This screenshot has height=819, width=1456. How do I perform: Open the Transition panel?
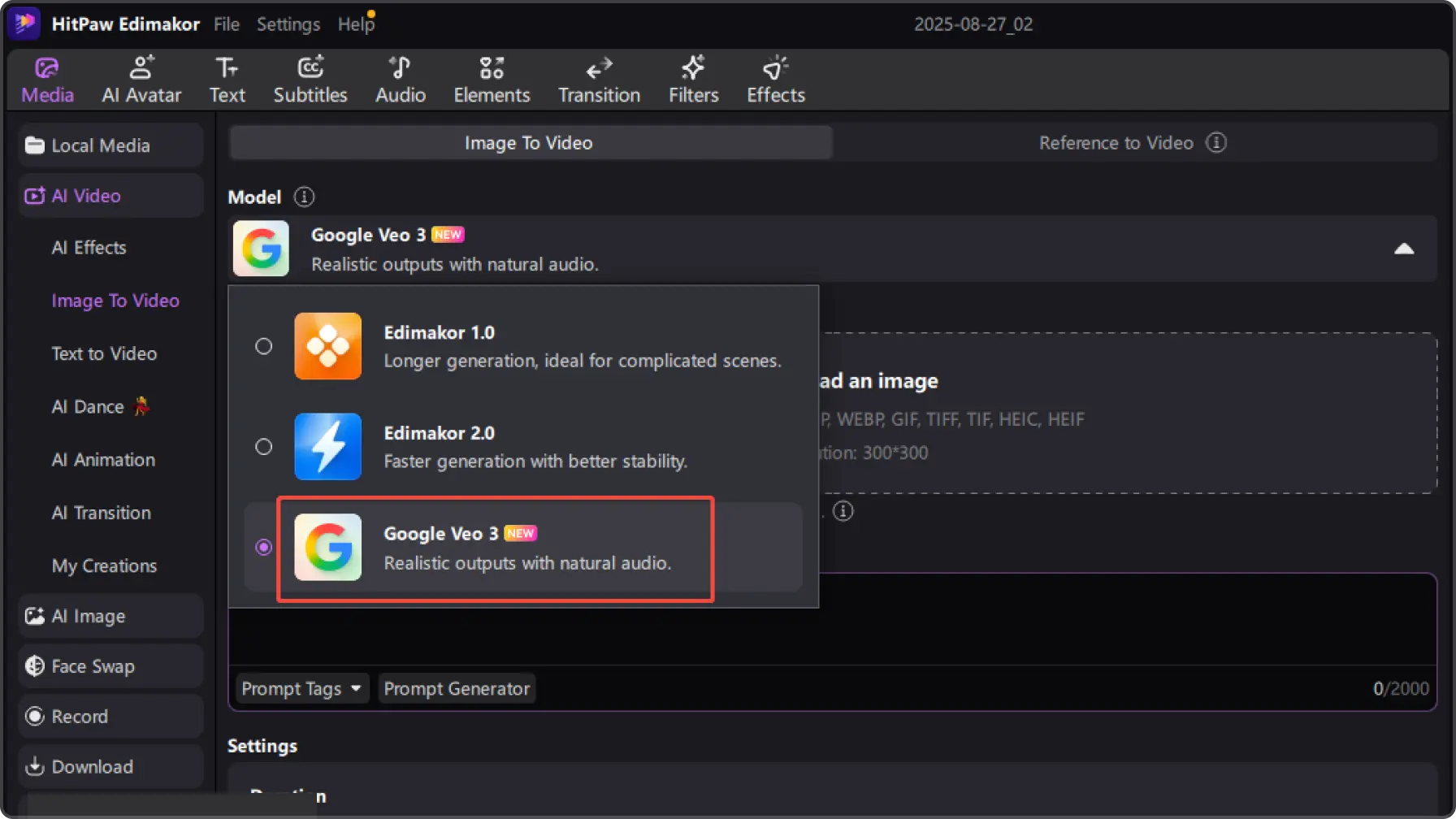click(x=599, y=80)
